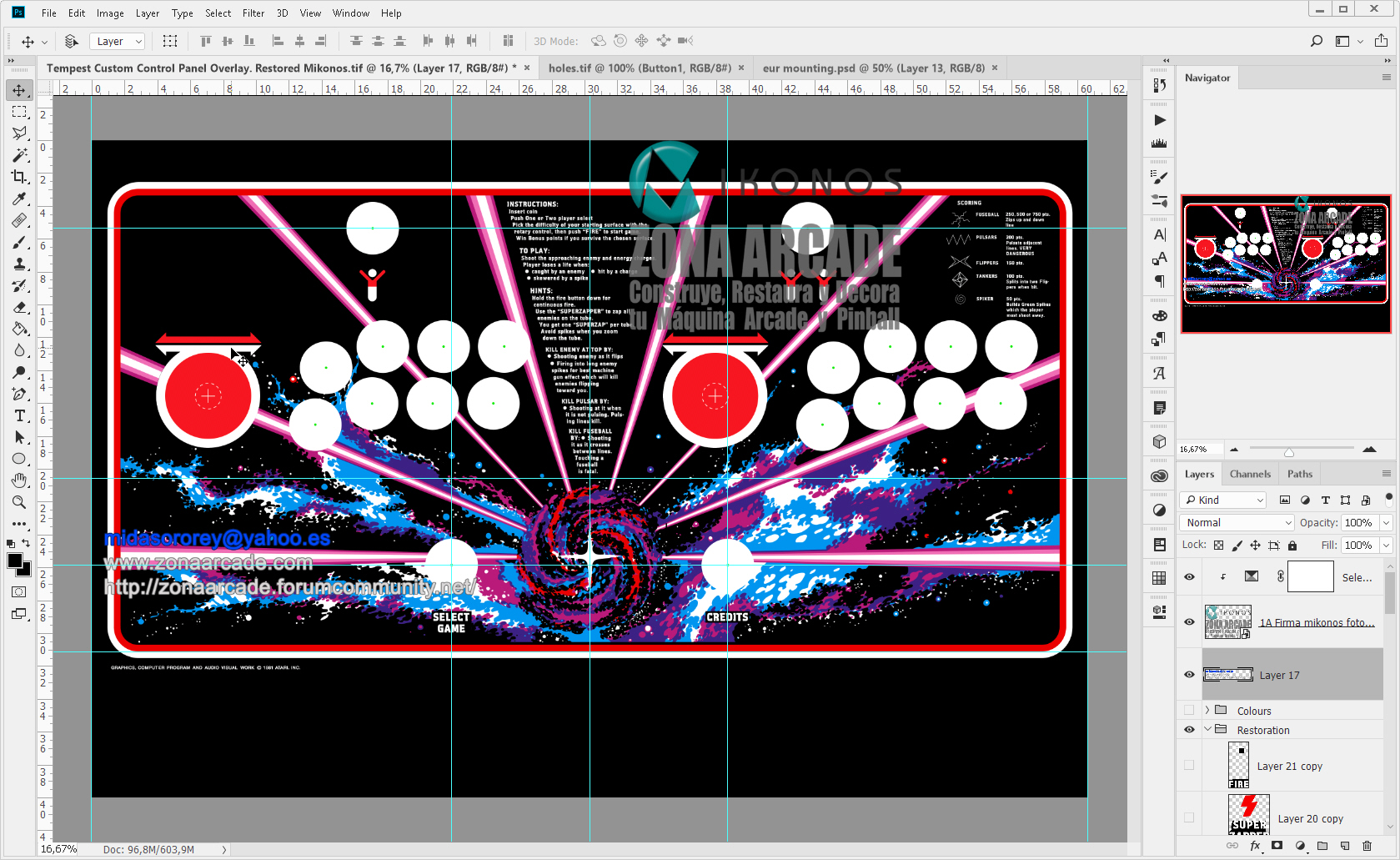This screenshot has height=860, width=1400.
Task: Hide the Layer 17 layer
Action: click(1188, 675)
